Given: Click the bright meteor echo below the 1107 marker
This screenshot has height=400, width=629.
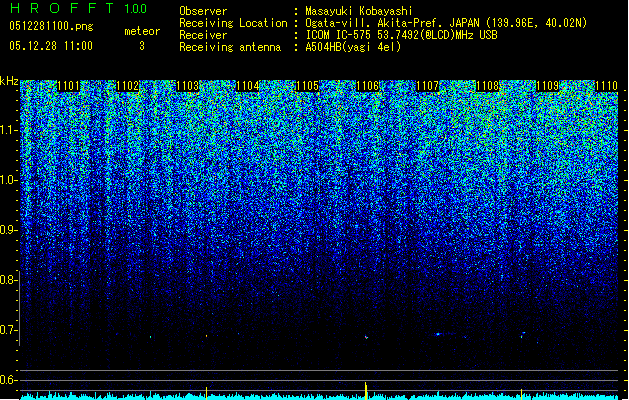Looking at the screenshot, I should (x=438, y=334).
